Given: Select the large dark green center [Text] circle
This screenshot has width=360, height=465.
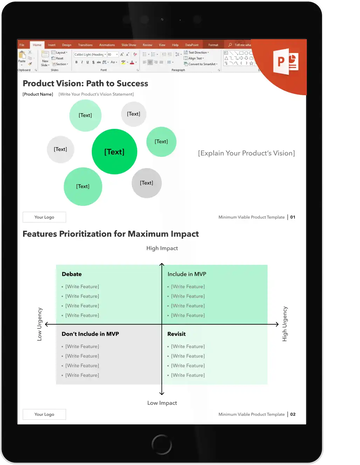Looking at the screenshot, I should point(114,152).
